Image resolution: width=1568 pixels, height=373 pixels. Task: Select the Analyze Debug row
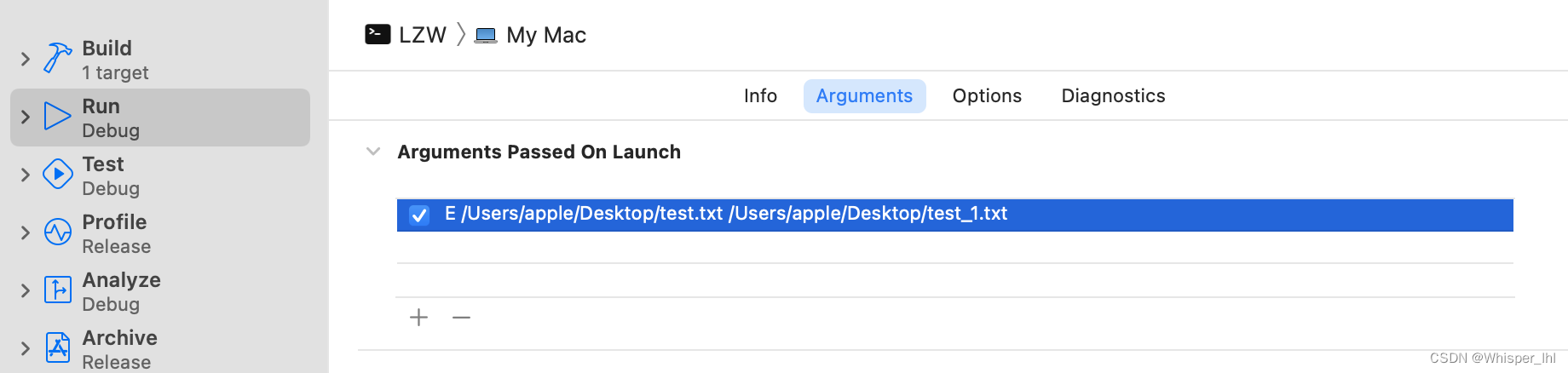coord(160,291)
